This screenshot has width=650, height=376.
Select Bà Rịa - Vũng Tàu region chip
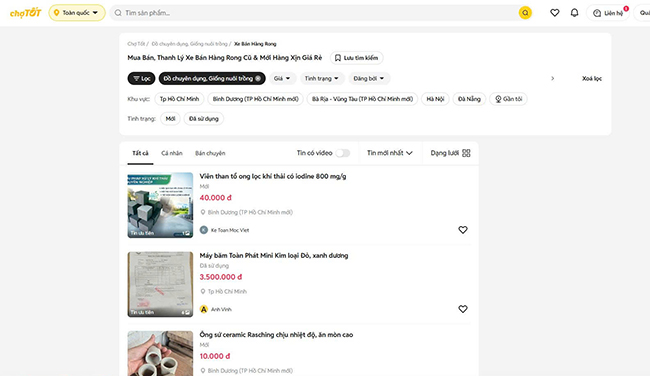pyautogui.click(x=362, y=99)
